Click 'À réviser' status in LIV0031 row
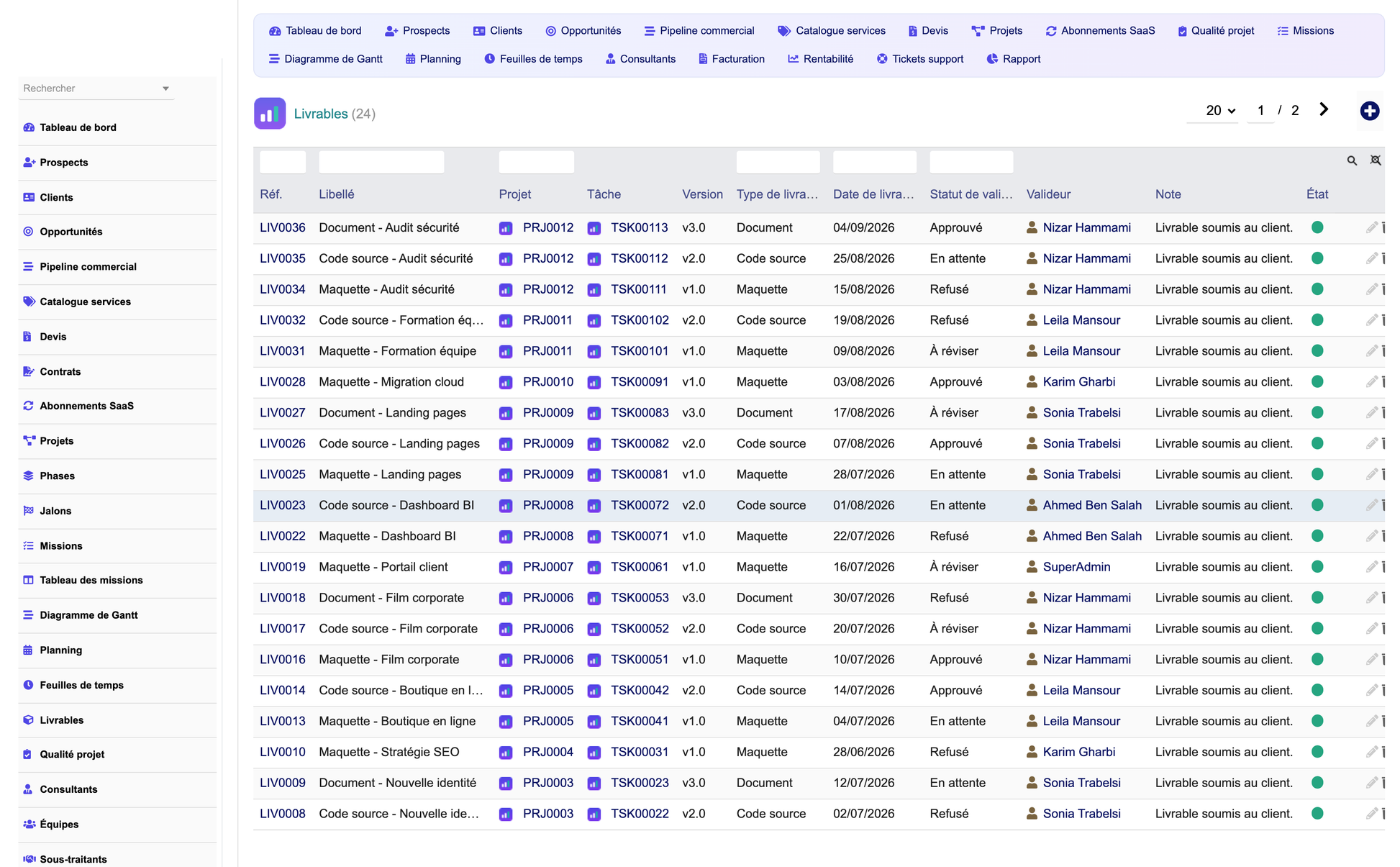Viewport: 1400px width, 867px height. 954,351
